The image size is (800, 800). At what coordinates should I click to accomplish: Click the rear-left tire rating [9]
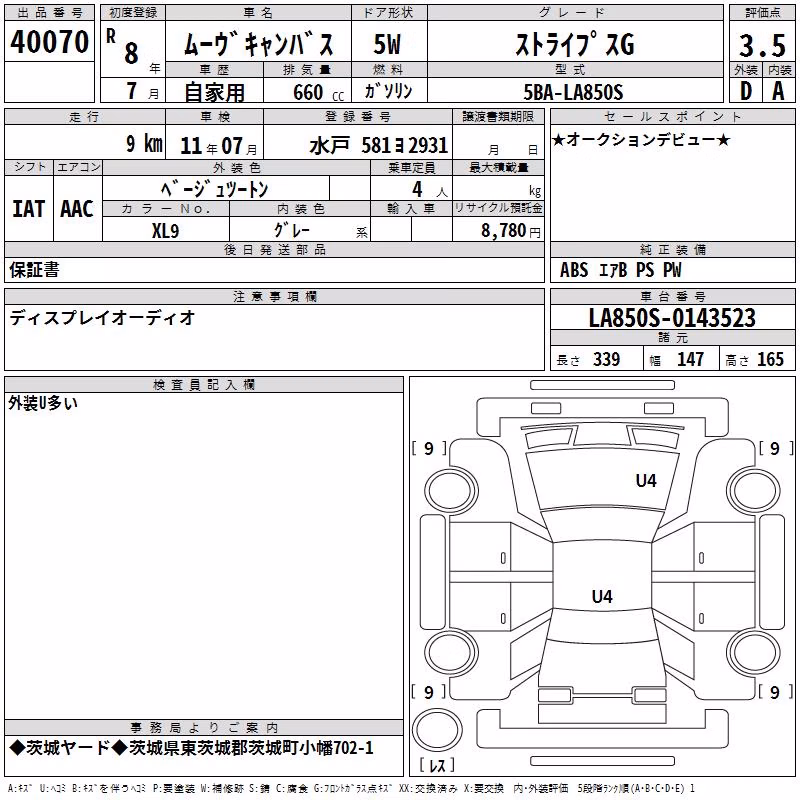coord(429,692)
